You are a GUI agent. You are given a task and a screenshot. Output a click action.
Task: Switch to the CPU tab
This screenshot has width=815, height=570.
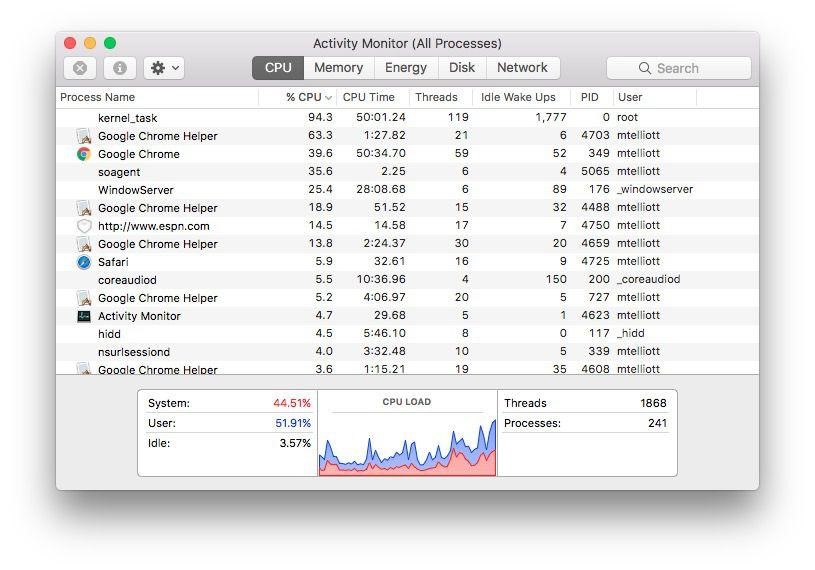tap(278, 68)
